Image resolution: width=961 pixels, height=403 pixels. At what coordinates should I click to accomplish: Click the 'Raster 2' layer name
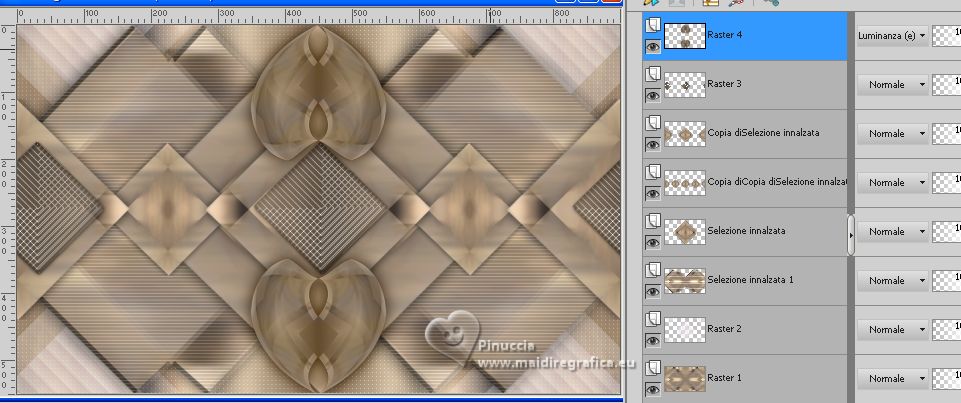(x=724, y=329)
